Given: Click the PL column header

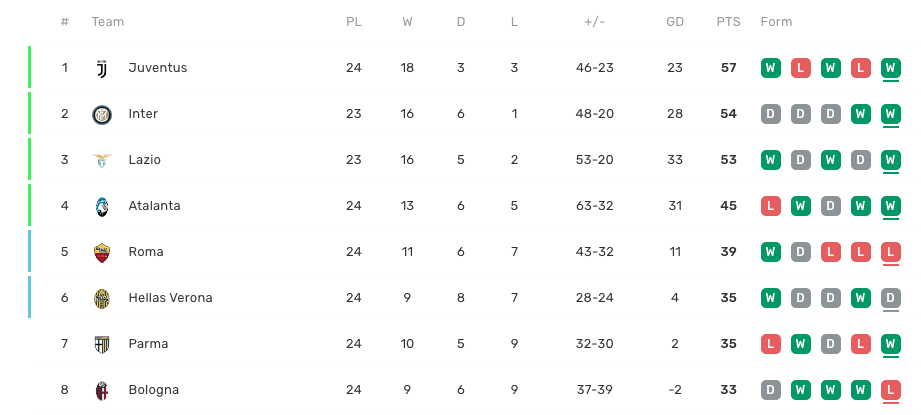Looking at the screenshot, I should click(353, 22).
